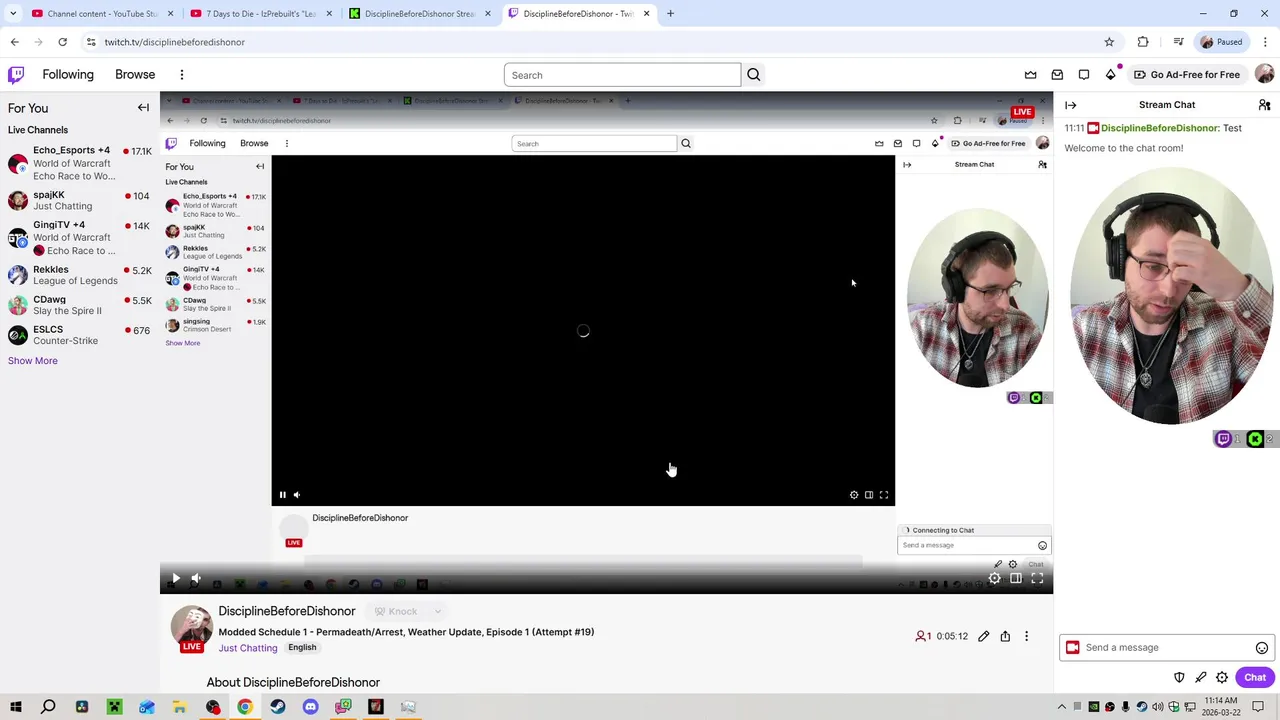This screenshot has width=1280, height=720.
Task: Click the shield moderation icon below chat
Action: [1179, 678]
